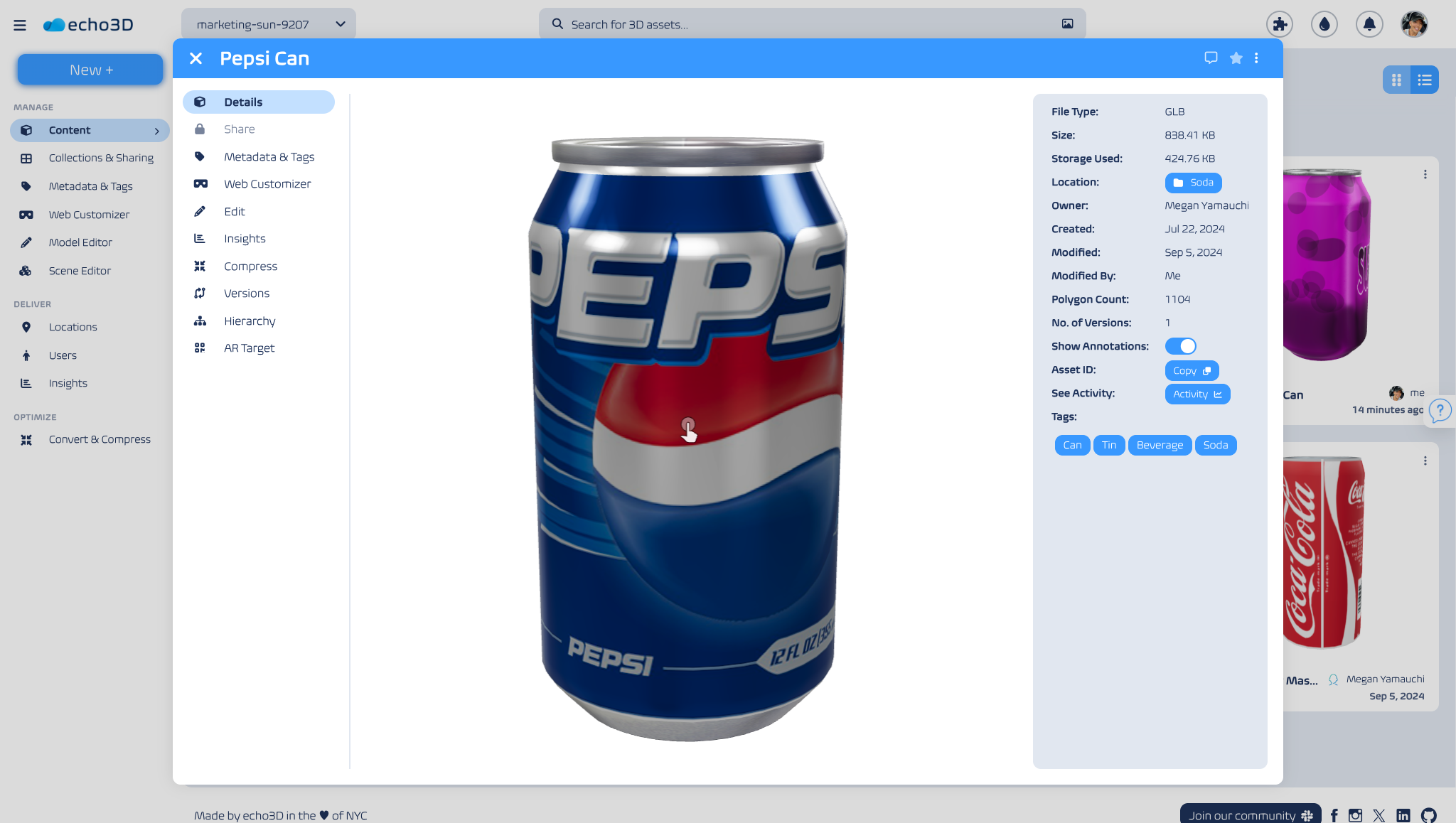1456x823 pixels.
Task: Open Metadata & Tags in left sidebar
Action: click(90, 186)
